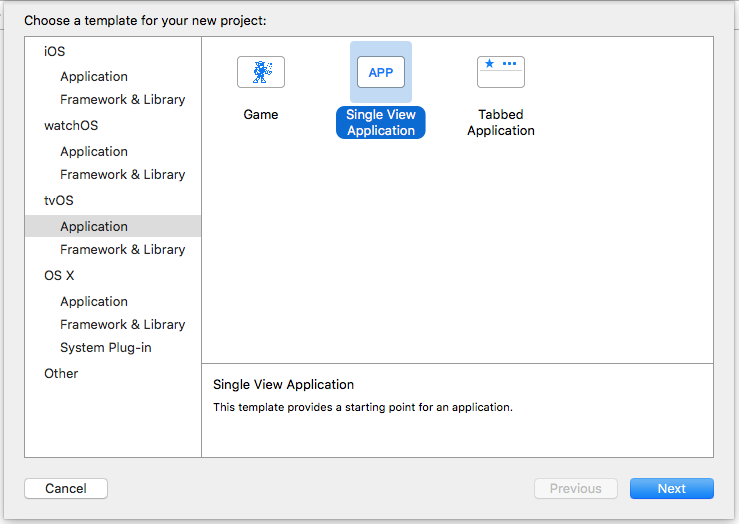
Task: Click the Tabbed Application label text
Action: pos(501,123)
